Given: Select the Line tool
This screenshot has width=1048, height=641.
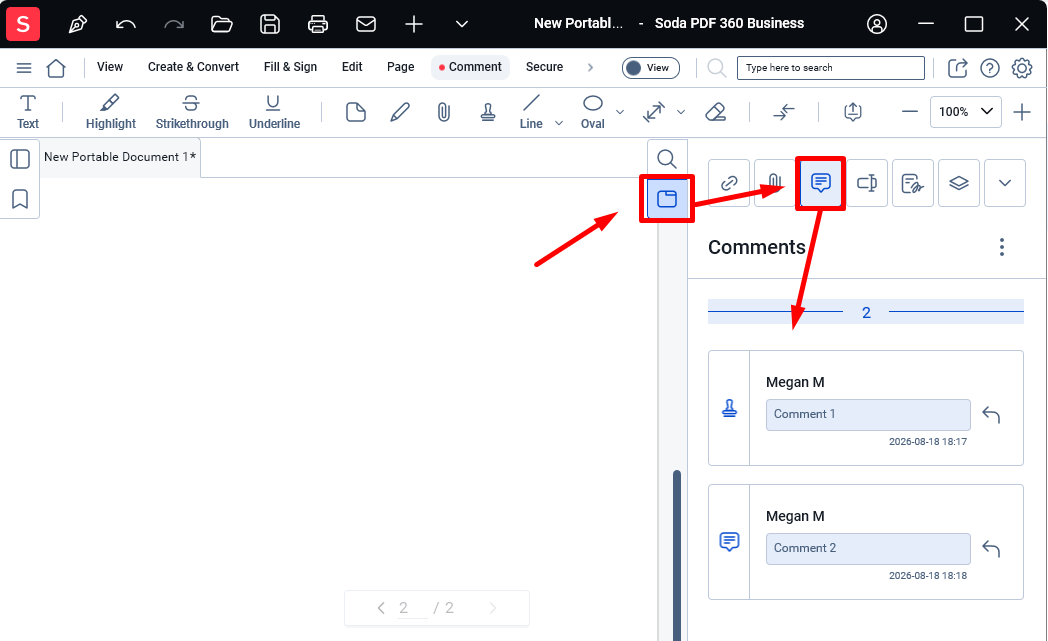Looking at the screenshot, I should 531,112.
